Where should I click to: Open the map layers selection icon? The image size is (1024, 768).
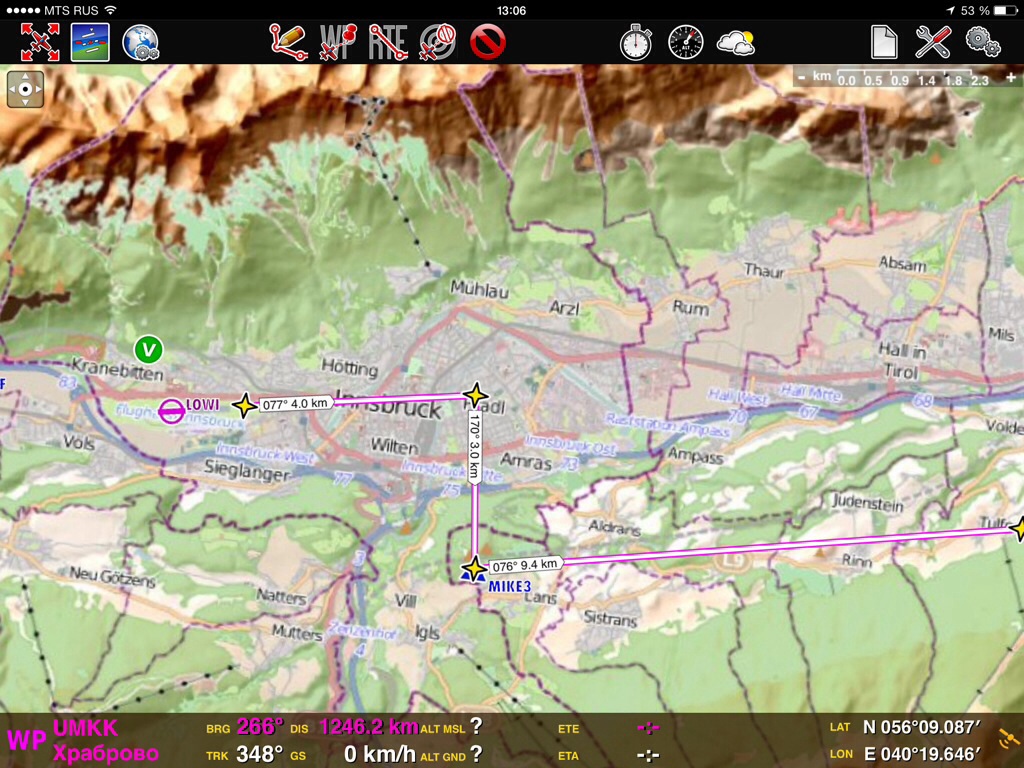(x=90, y=42)
